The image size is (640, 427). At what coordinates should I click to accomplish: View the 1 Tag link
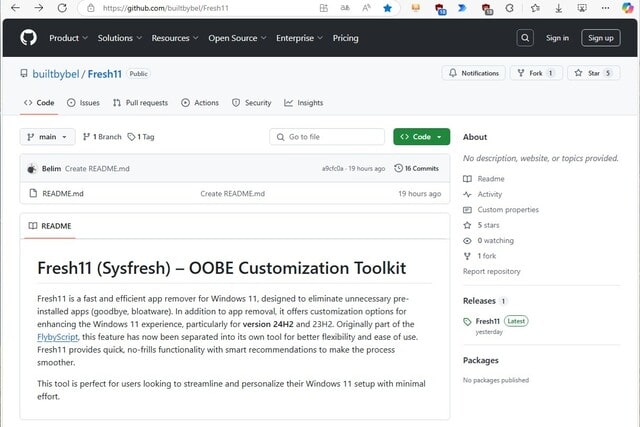tap(141, 137)
